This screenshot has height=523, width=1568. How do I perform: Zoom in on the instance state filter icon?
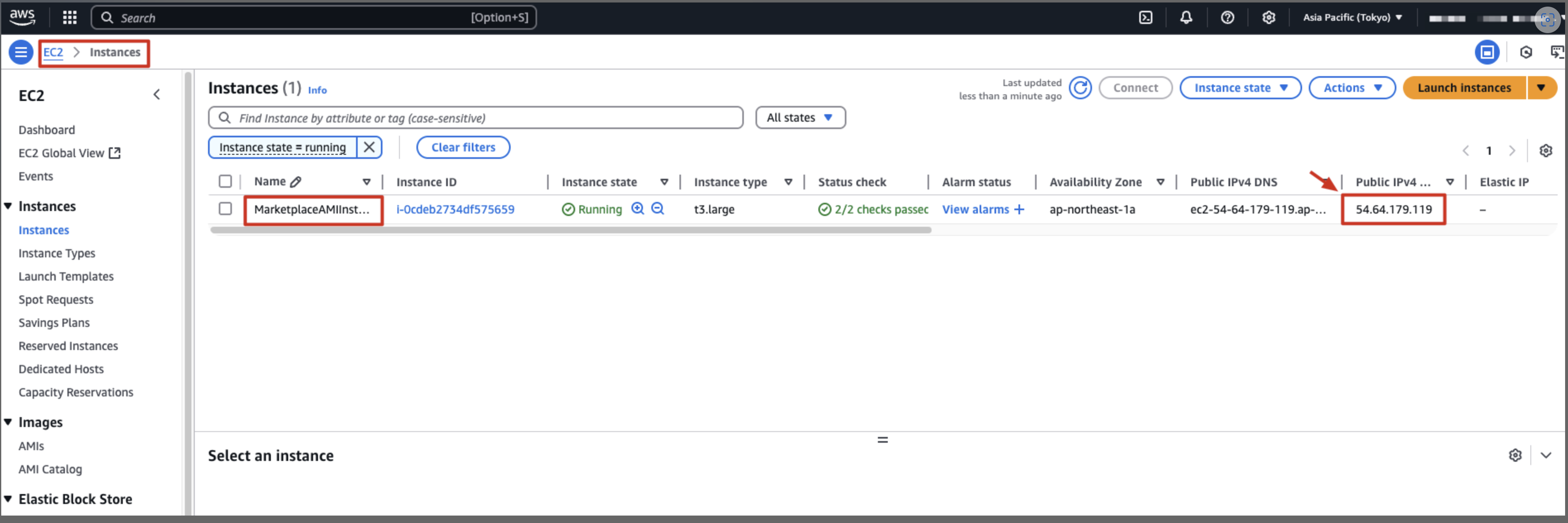click(x=637, y=209)
